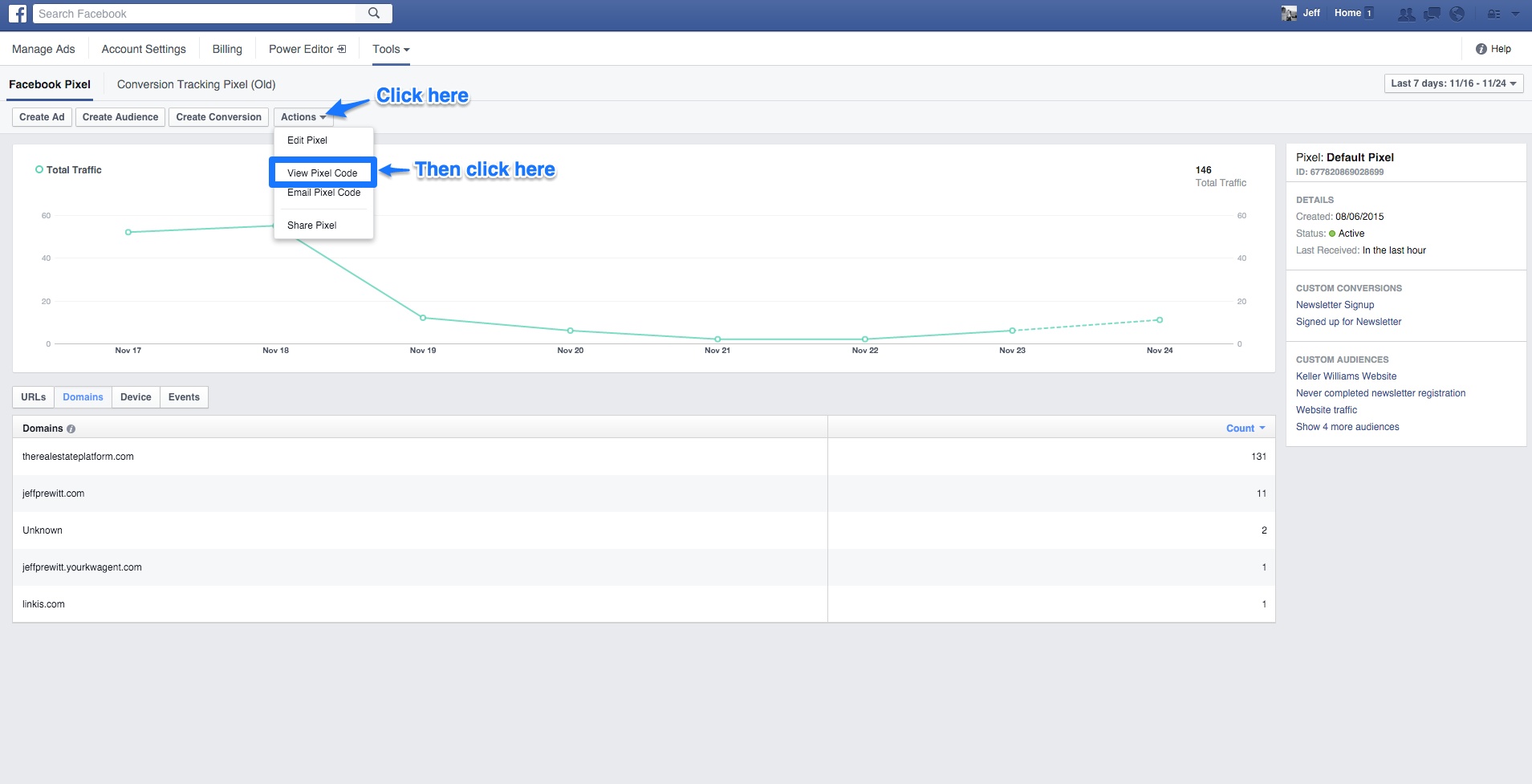Click the info icon beside Domains header
Image resolution: width=1532 pixels, height=784 pixels.
71,429
